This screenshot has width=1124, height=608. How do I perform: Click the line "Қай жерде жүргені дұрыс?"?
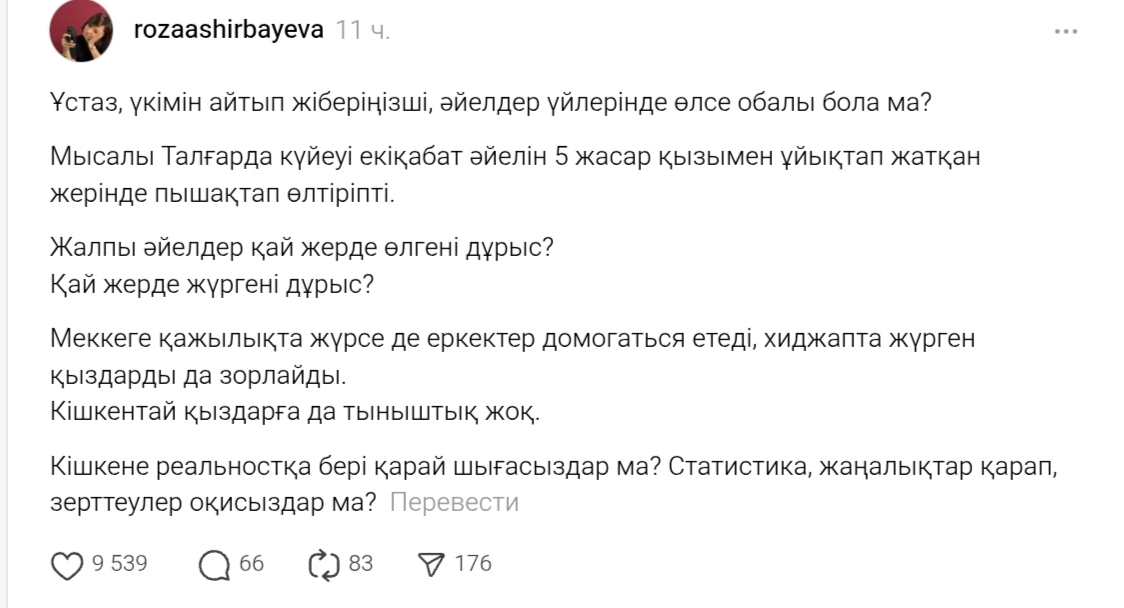[211, 284]
